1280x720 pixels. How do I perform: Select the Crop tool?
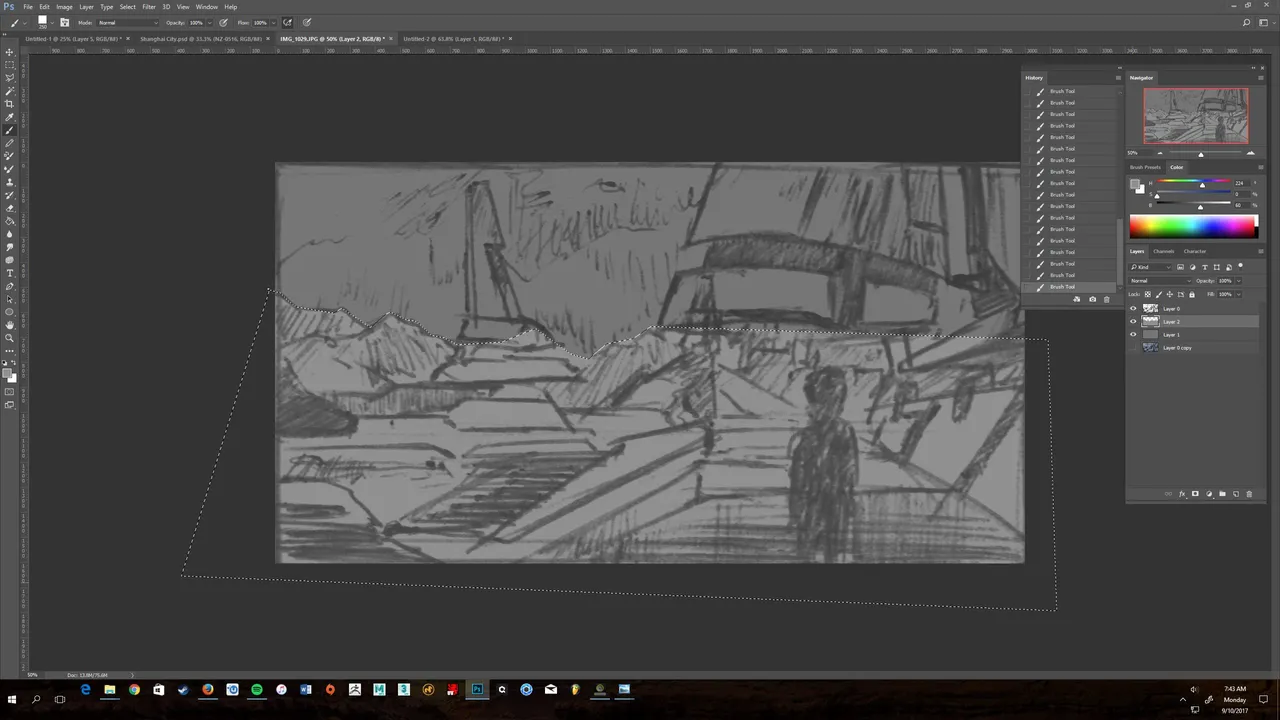pyautogui.click(x=10, y=104)
